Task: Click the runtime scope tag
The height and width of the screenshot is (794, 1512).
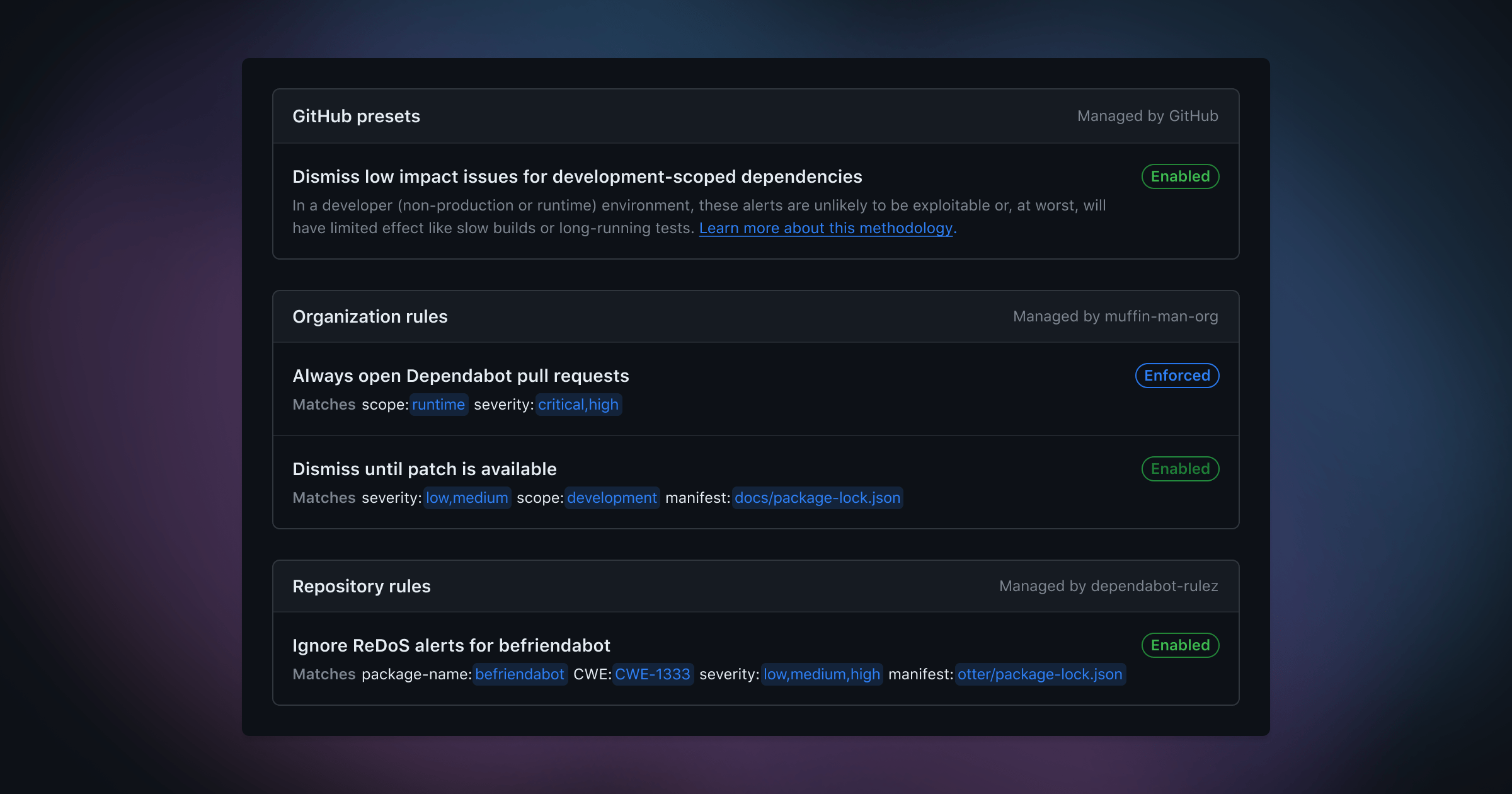Action: [437, 404]
